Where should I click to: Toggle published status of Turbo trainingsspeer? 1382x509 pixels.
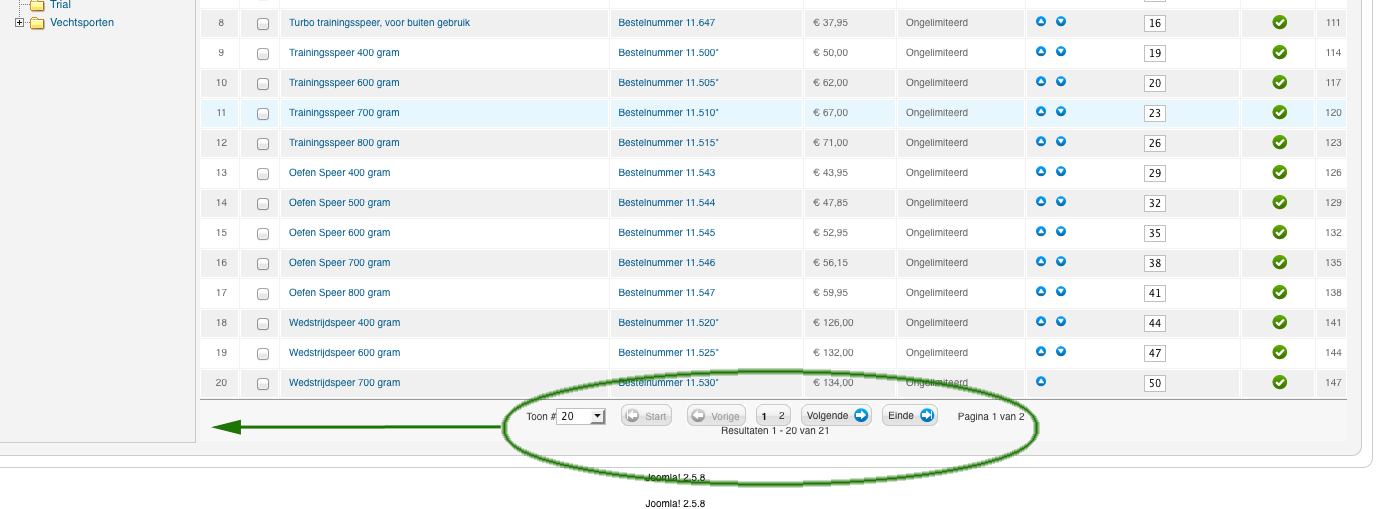[1279, 22]
